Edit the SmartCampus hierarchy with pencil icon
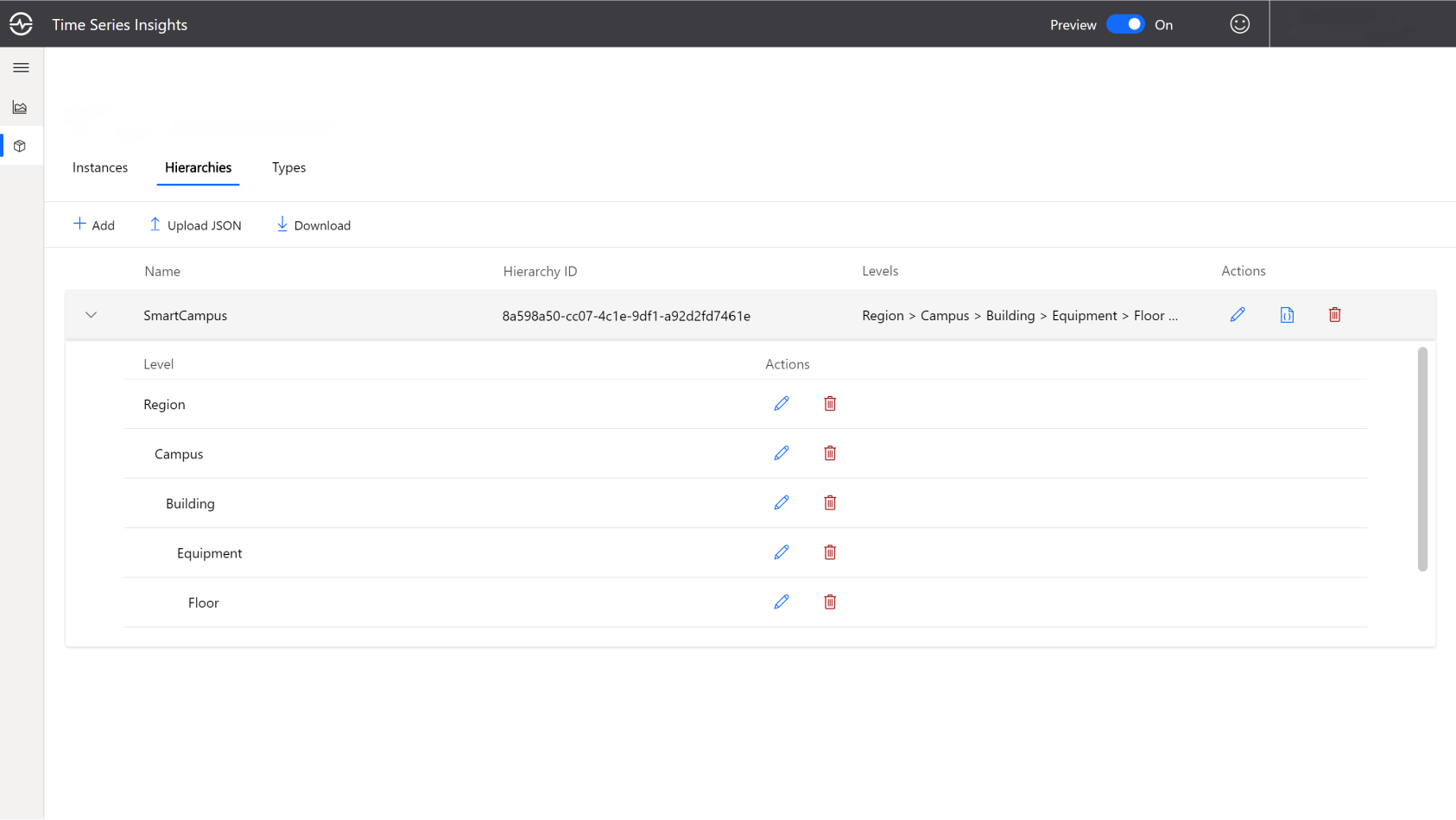 coord(1238,315)
